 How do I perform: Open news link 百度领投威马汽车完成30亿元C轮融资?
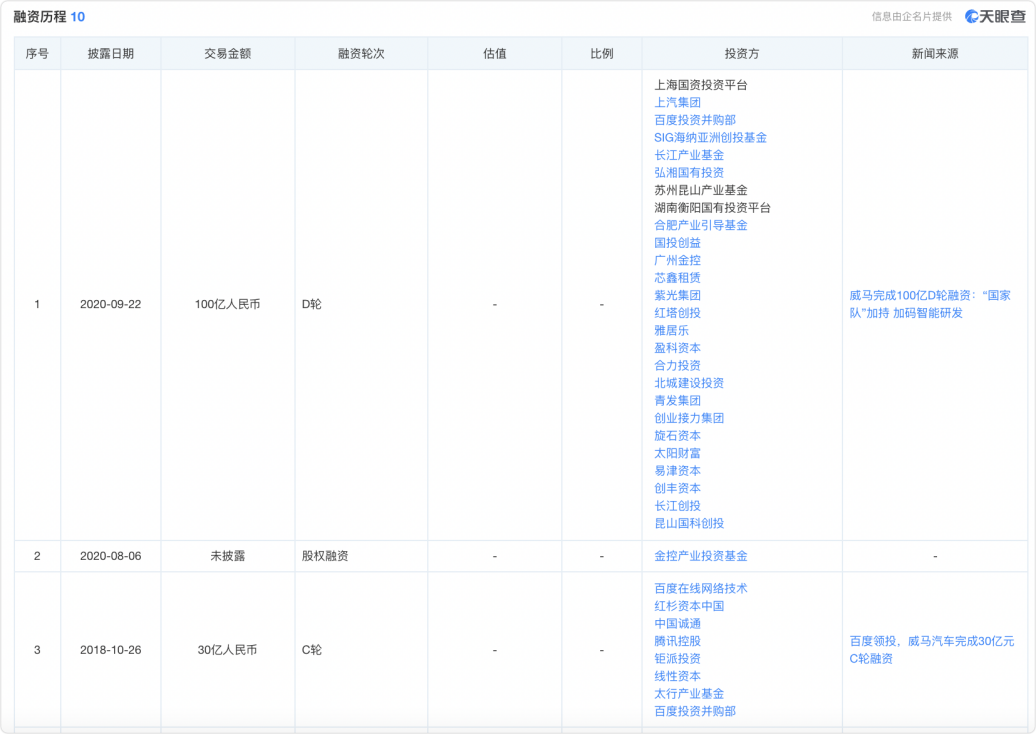(932, 649)
